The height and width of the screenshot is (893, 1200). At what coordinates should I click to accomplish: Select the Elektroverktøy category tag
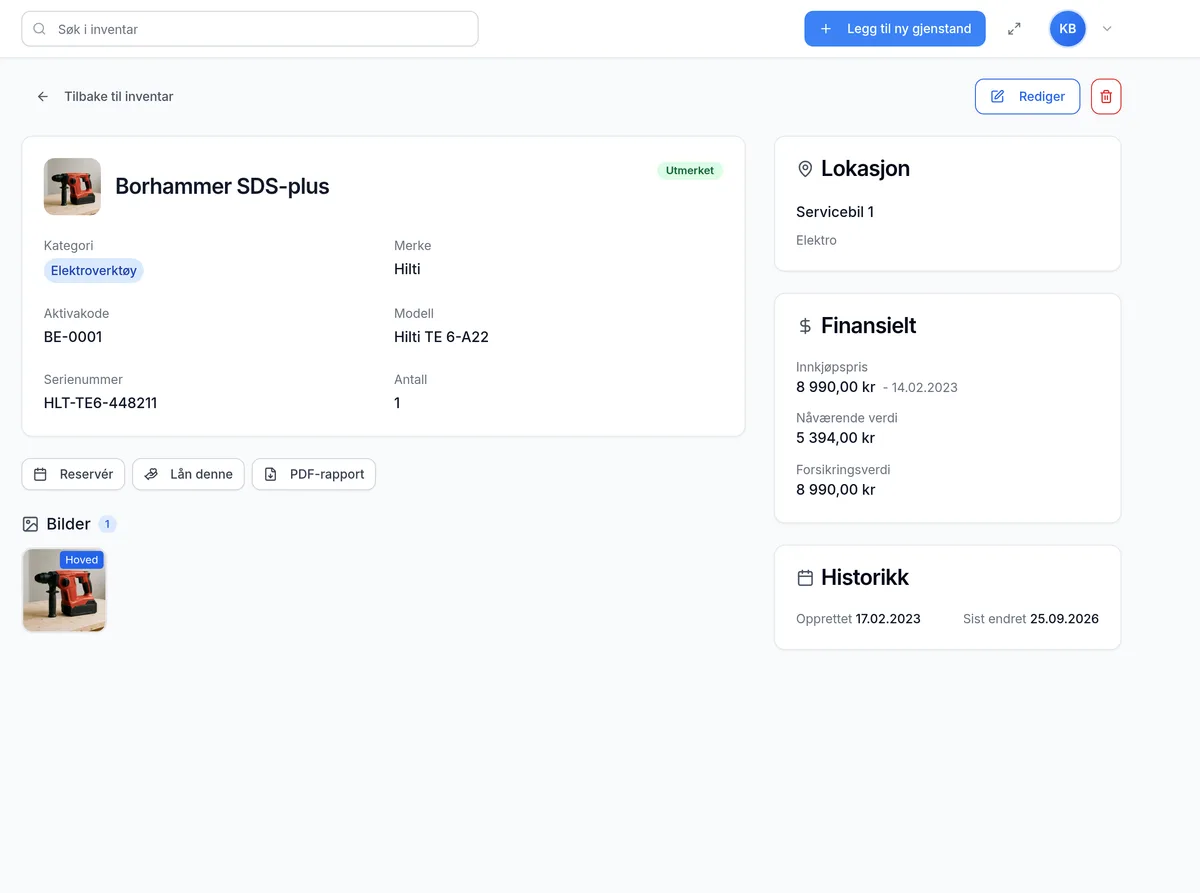click(94, 271)
